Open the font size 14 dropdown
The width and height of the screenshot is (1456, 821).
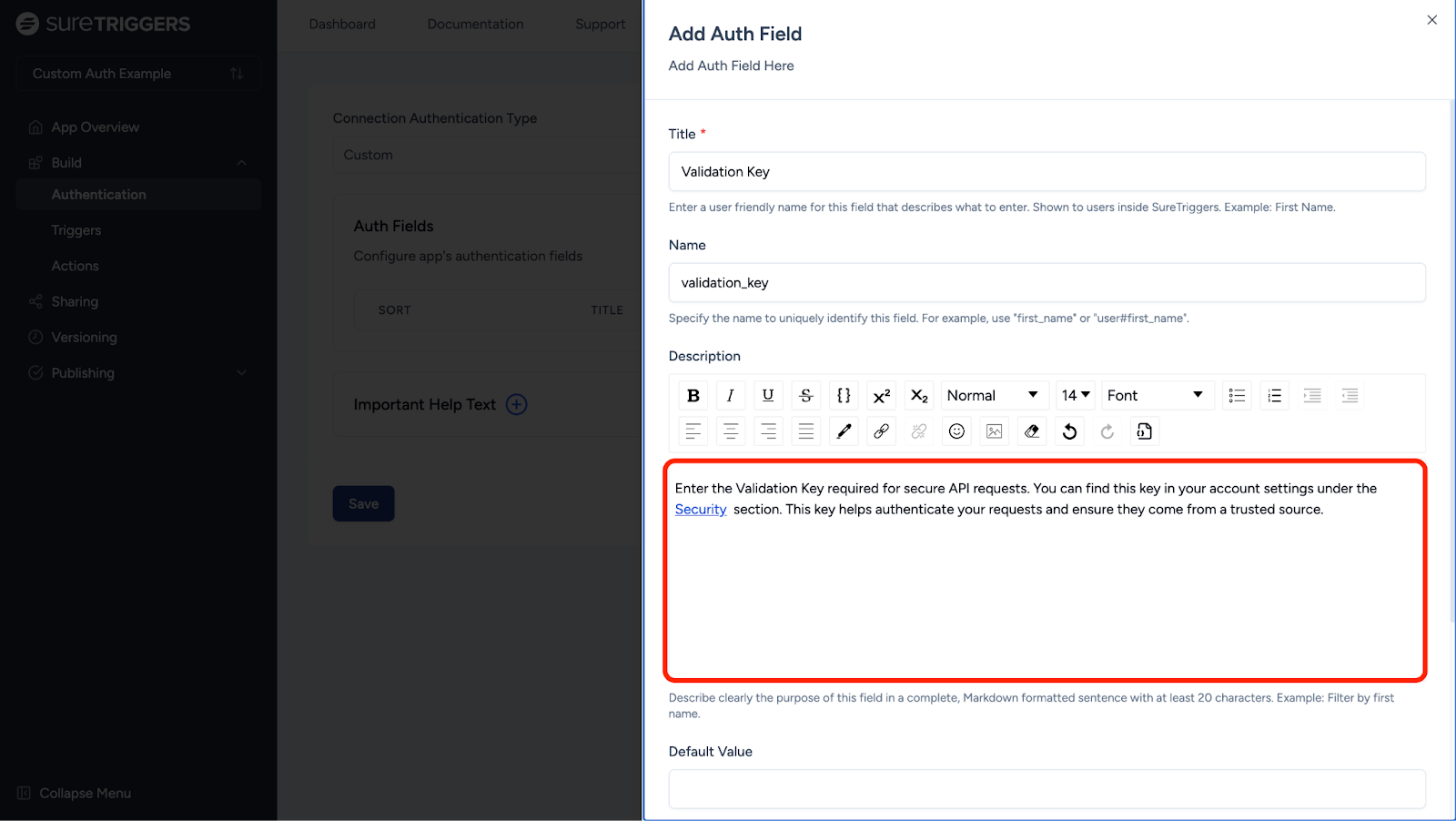pyautogui.click(x=1076, y=395)
